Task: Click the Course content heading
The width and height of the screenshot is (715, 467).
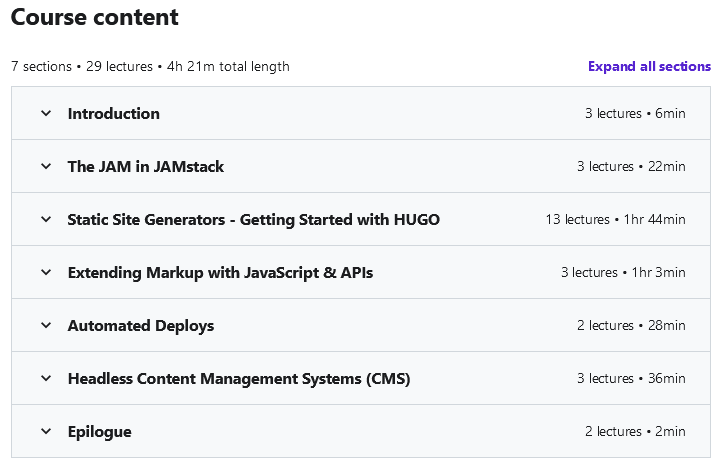Action: coord(94,17)
